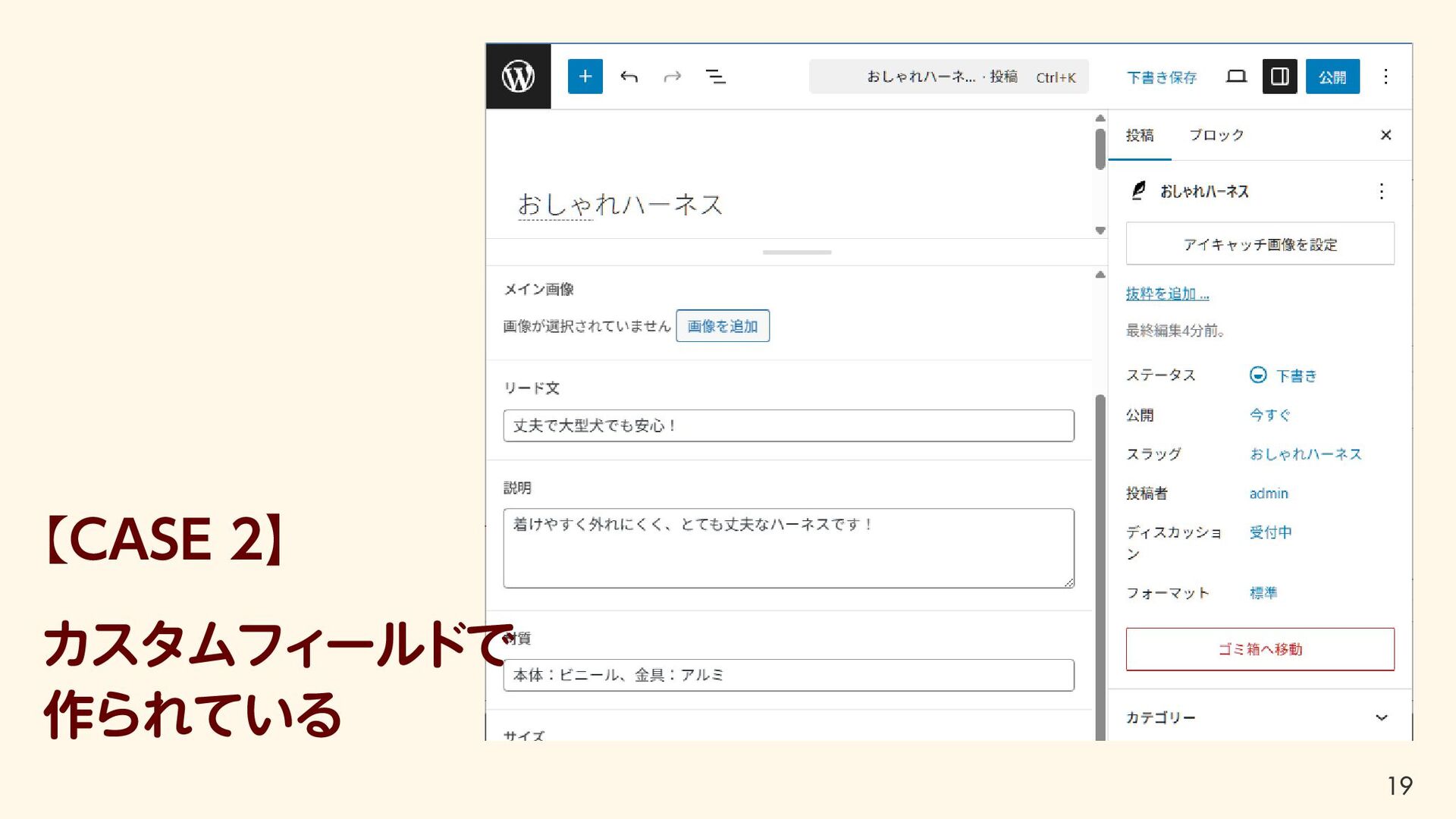Click the 抜粋を追加 link
Screen dimensions: 1456x819
click(1166, 293)
